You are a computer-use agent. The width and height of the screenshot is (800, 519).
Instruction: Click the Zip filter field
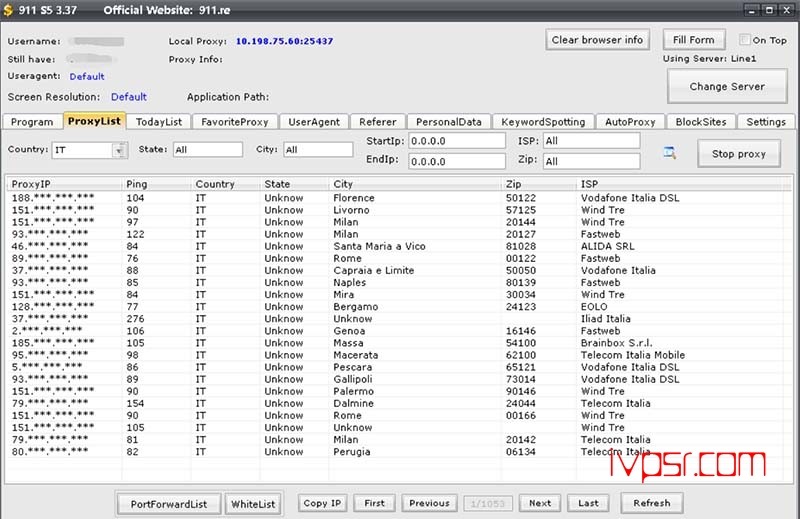pos(591,161)
